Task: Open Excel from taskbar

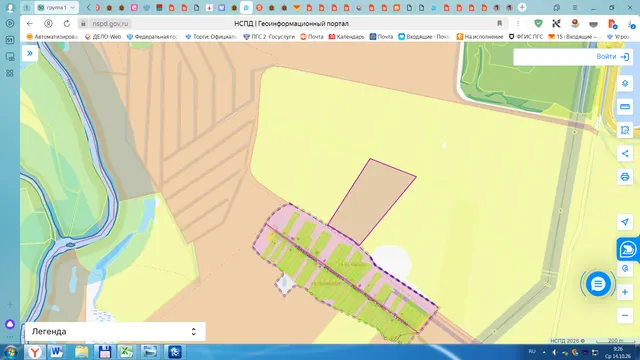Action: [127, 352]
